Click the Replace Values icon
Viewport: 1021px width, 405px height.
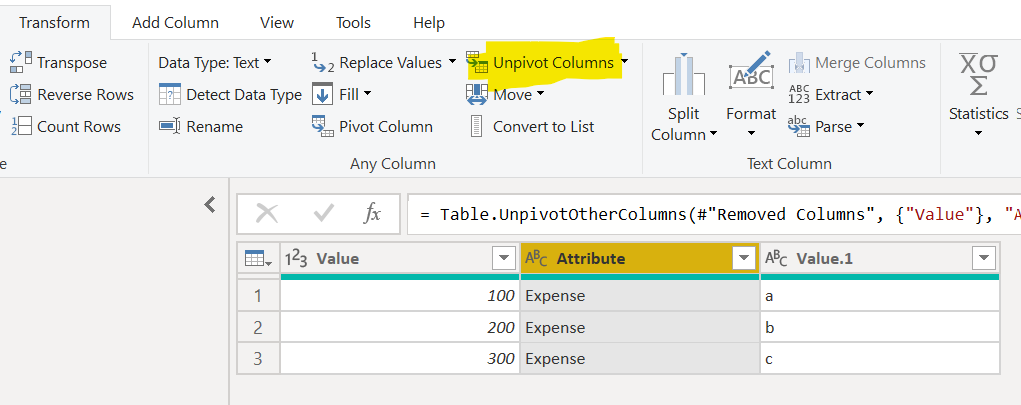[323, 63]
